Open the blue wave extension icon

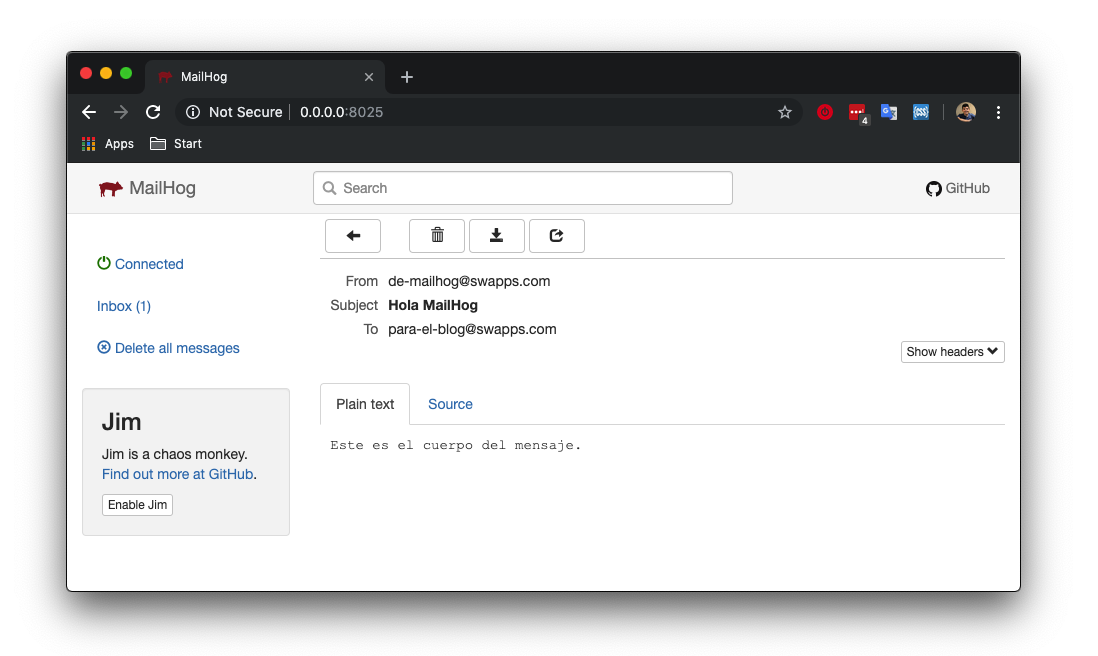point(921,112)
